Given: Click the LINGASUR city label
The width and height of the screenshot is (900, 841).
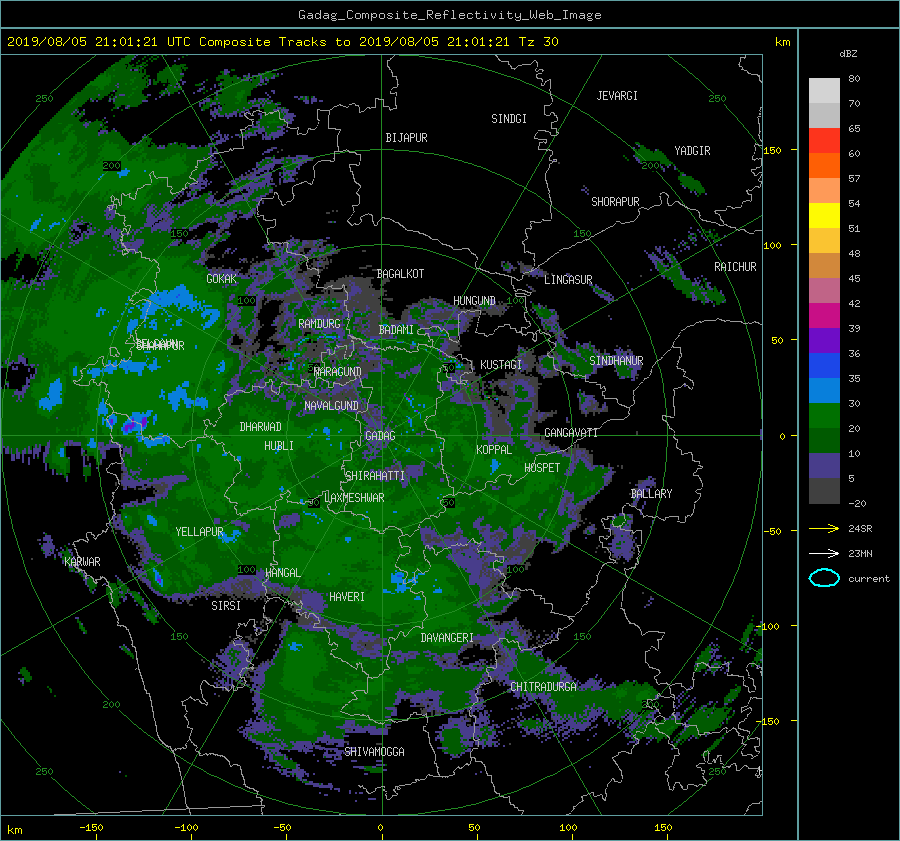Looking at the screenshot, I should click(x=568, y=280).
